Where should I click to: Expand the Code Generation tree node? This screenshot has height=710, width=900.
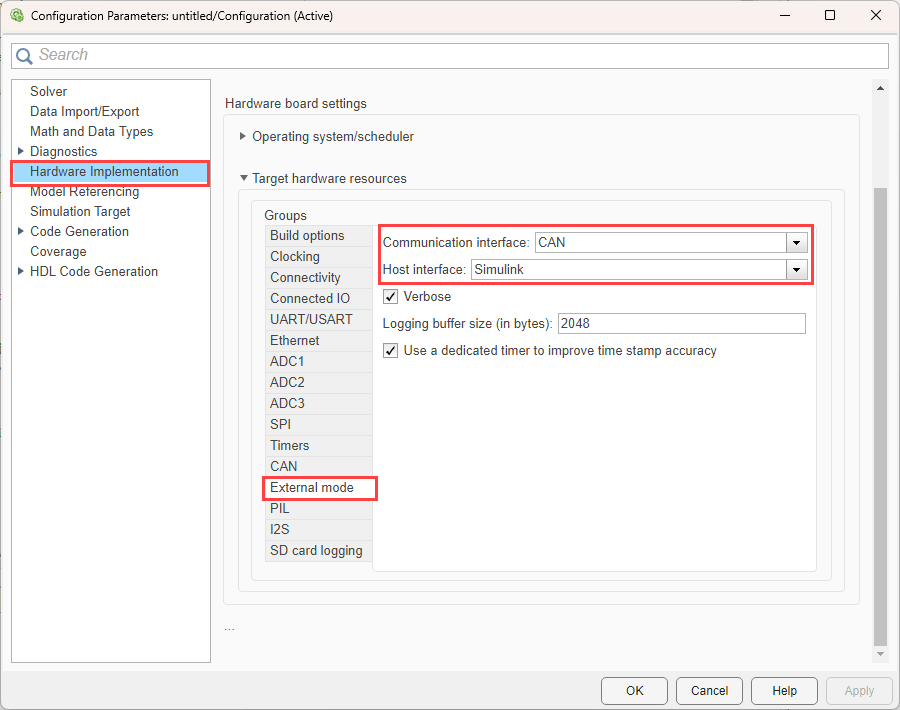click(x=21, y=232)
